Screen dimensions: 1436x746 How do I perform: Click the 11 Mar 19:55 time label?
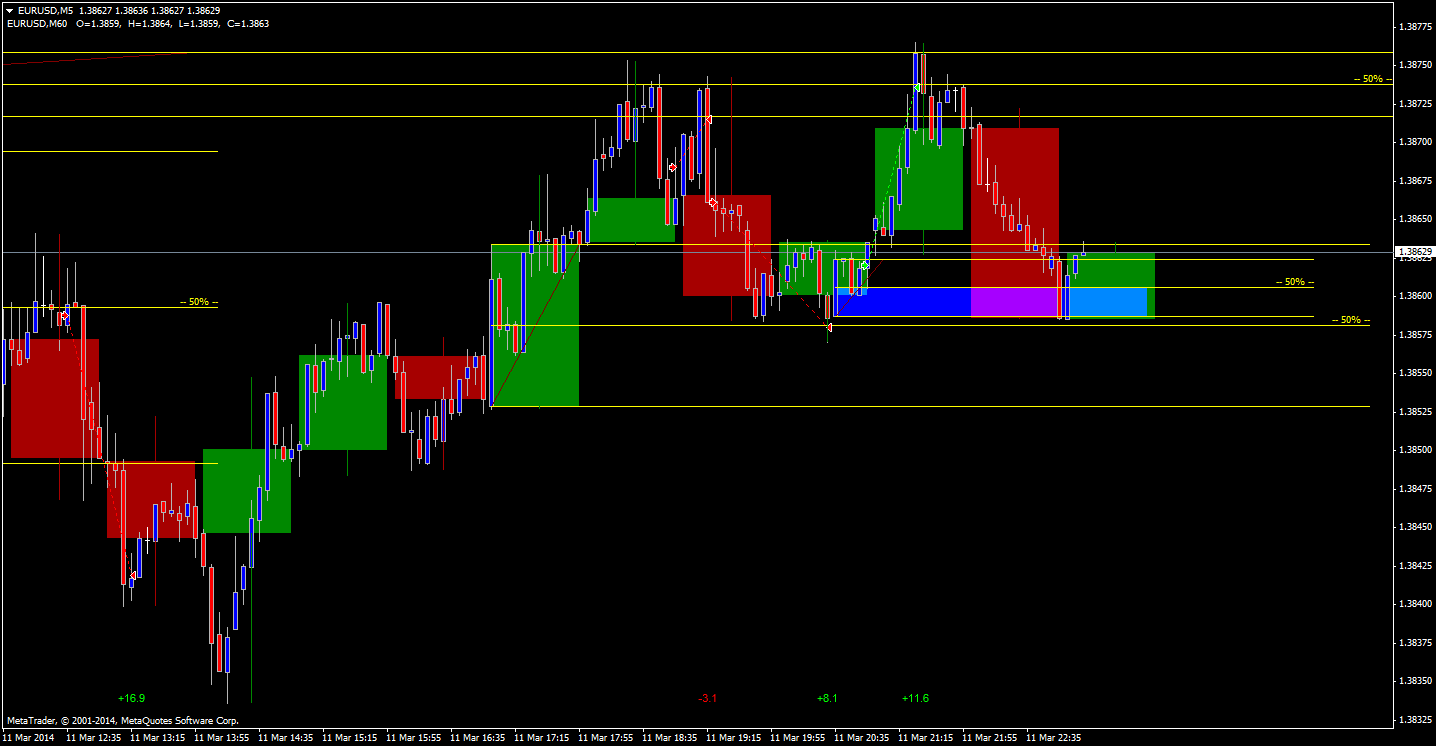797,738
